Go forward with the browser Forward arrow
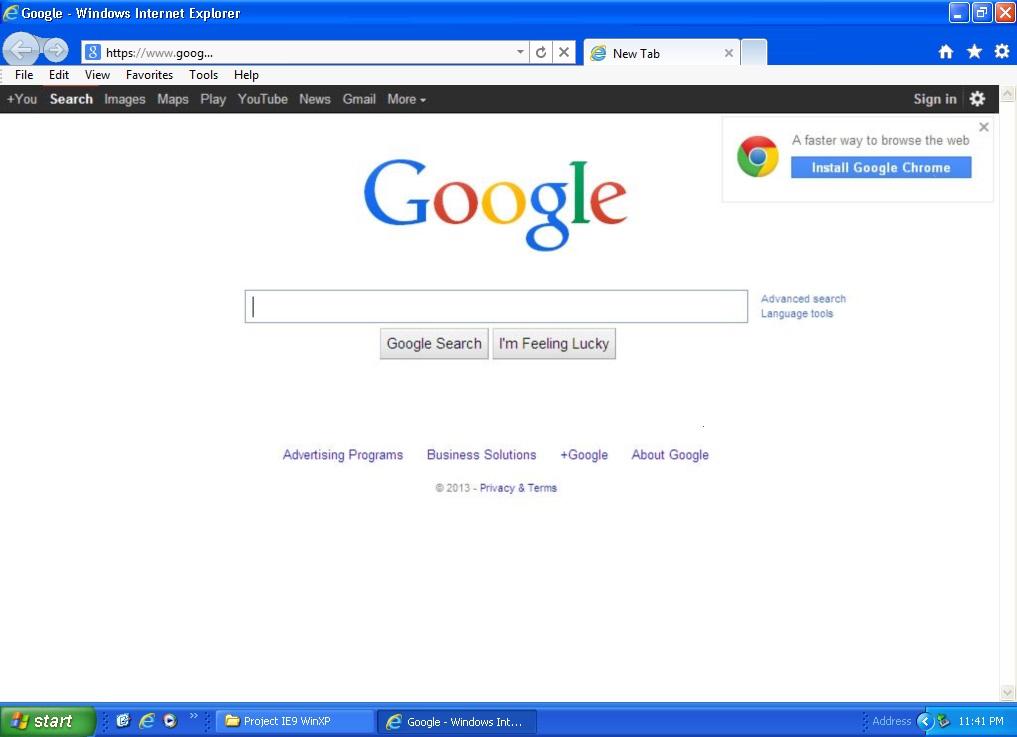 (x=56, y=50)
